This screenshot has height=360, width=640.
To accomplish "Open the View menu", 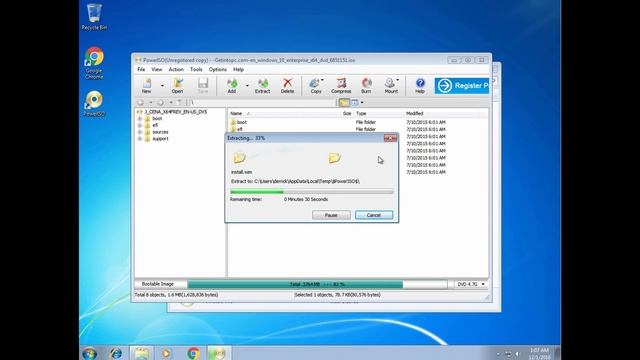I will 157,70.
